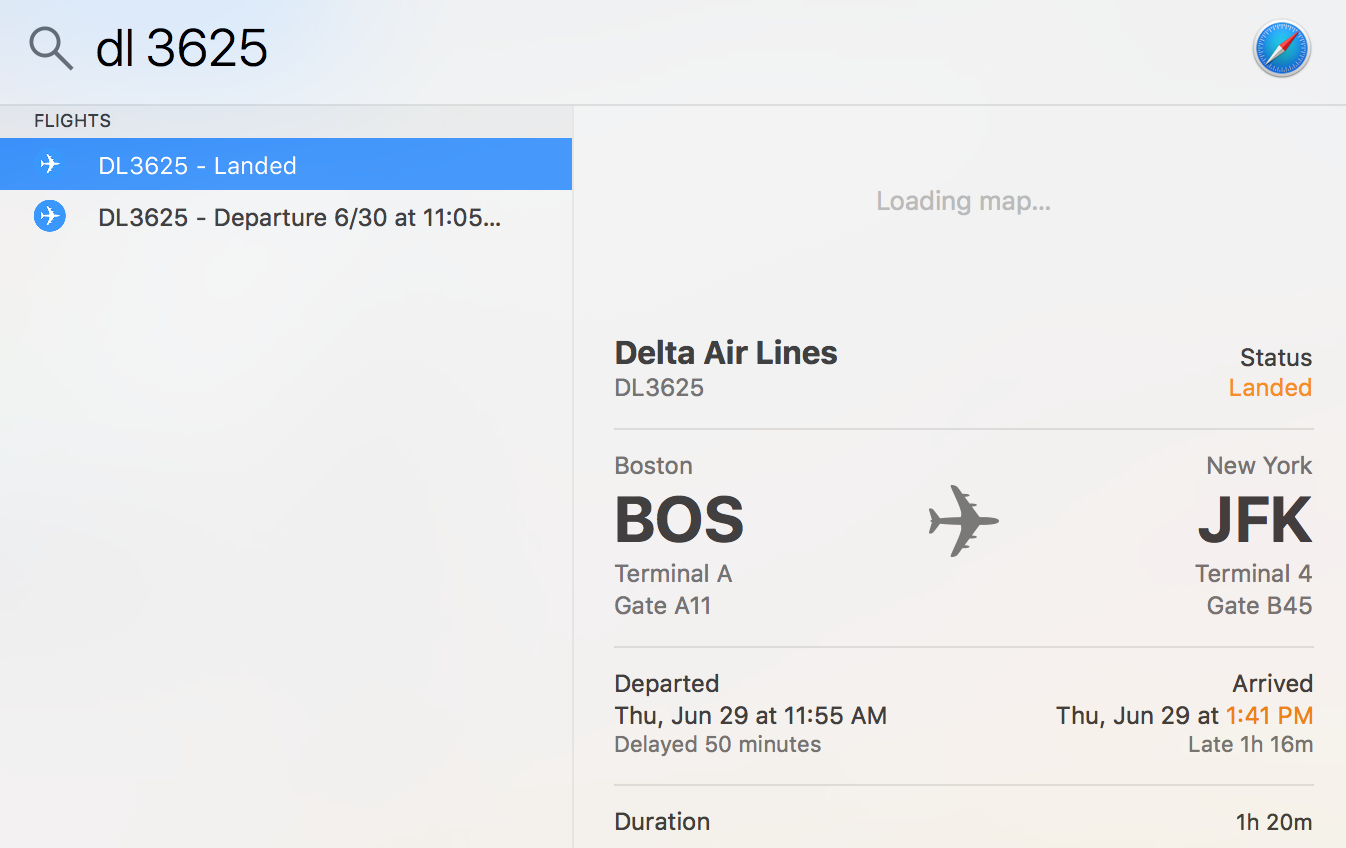This screenshot has height=848, width=1346.
Task: Click the BOS airport code
Action: coord(679,519)
